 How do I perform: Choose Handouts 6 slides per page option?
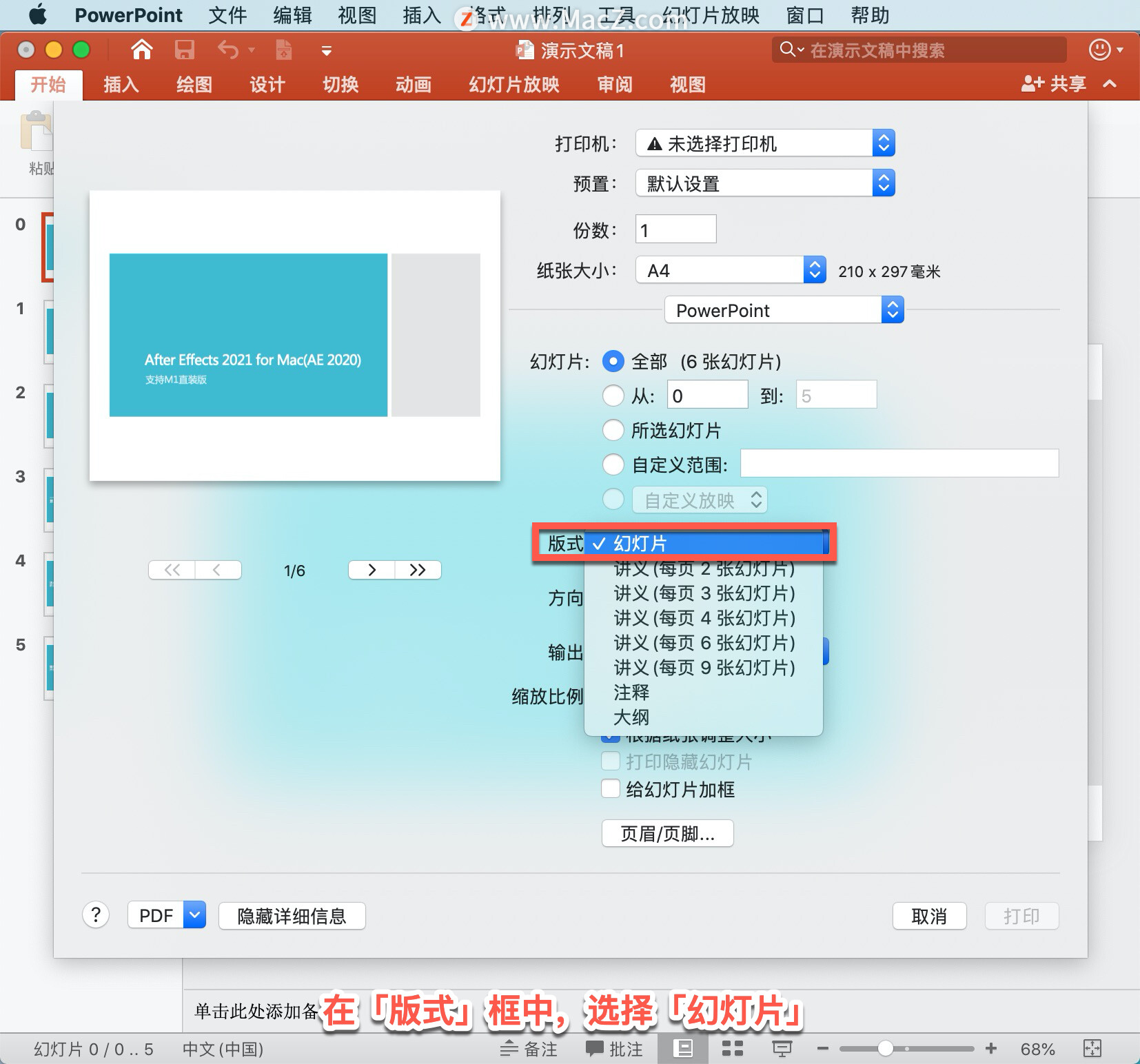coord(704,643)
